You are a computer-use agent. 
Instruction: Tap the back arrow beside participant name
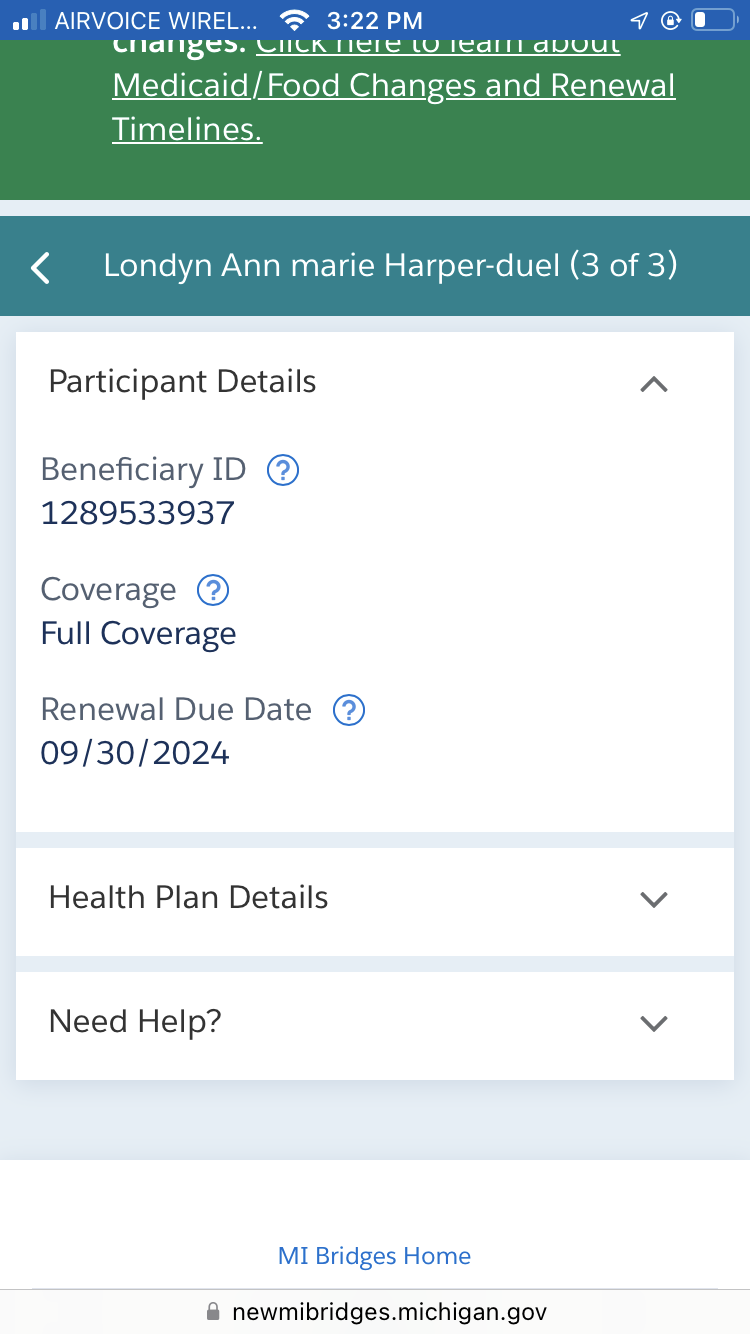40,267
